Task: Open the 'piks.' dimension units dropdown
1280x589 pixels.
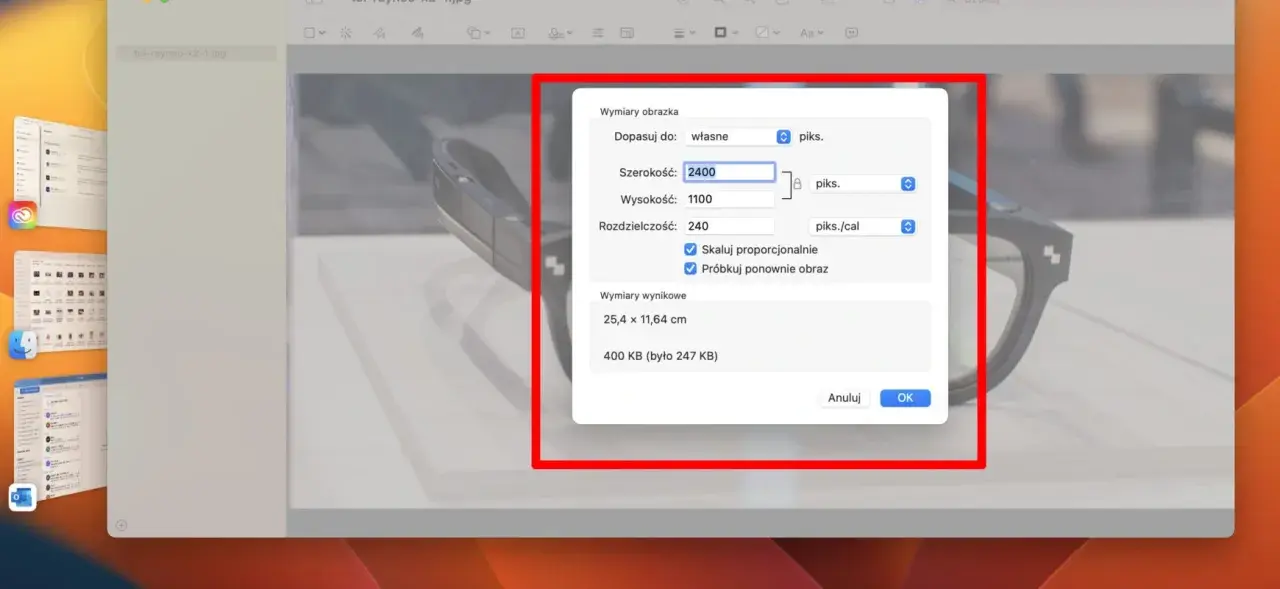Action: pos(862,184)
